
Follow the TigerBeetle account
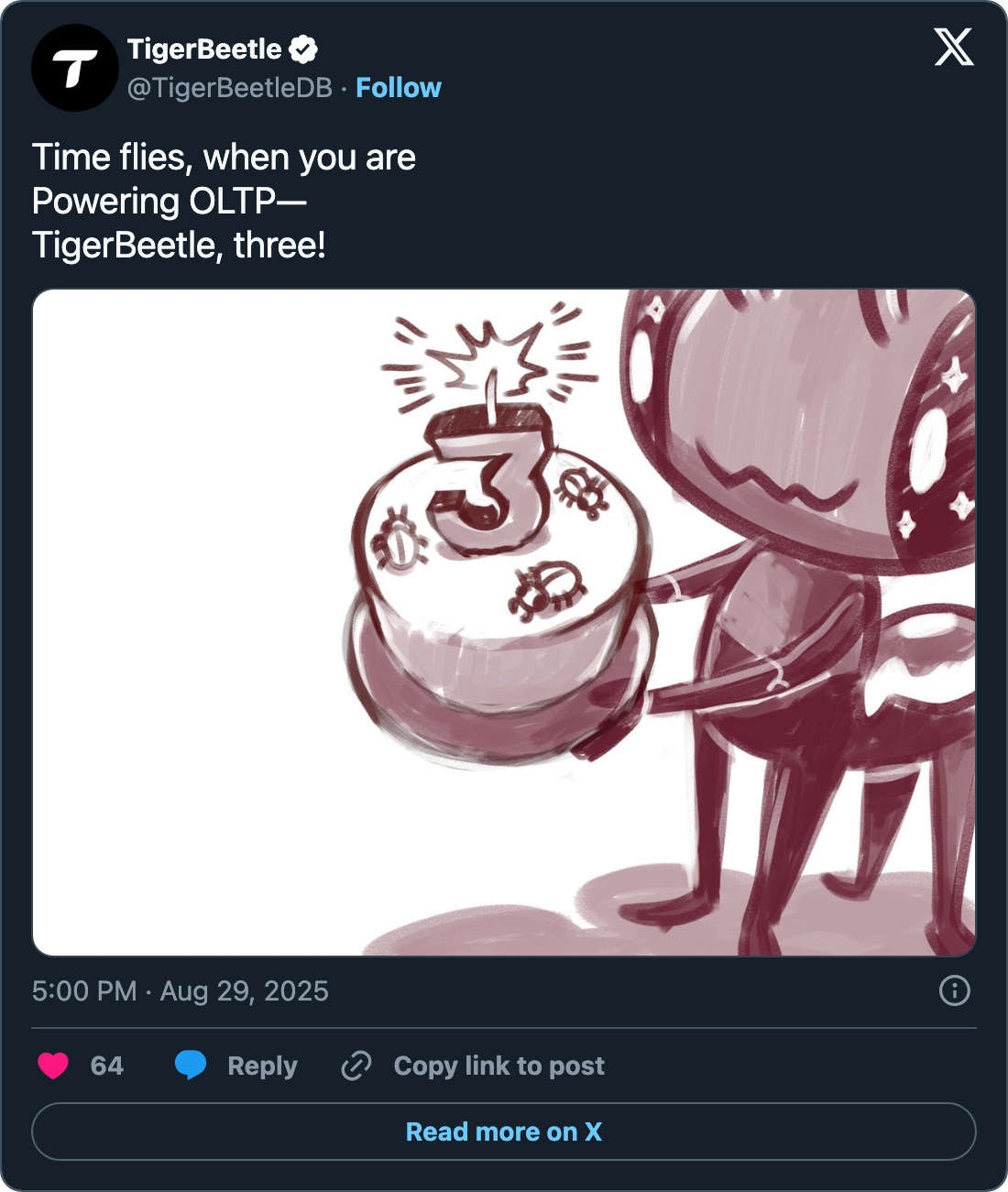point(399,88)
